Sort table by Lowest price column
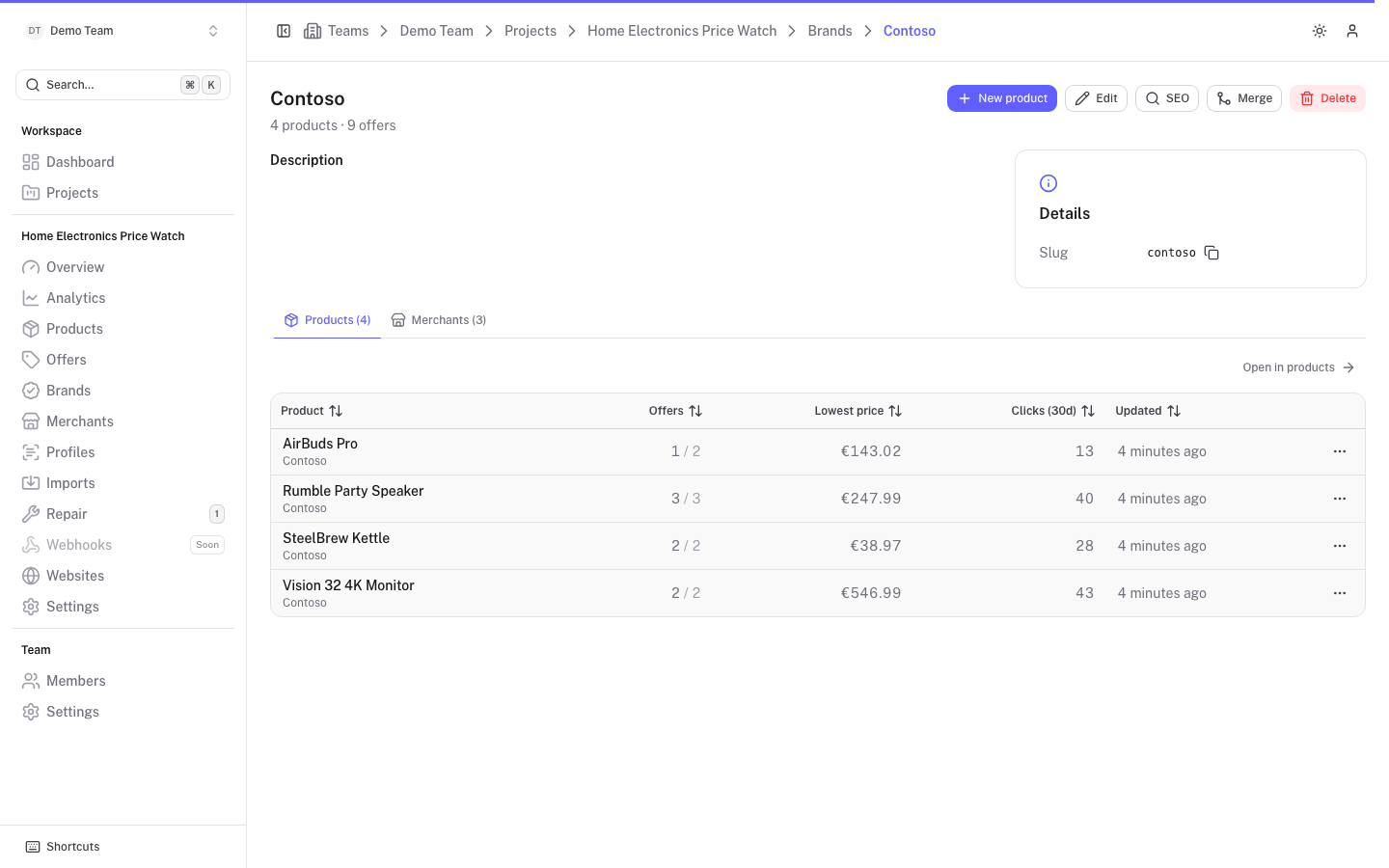The width and height of the screenshot is (1389, 868). pos(858,411)
